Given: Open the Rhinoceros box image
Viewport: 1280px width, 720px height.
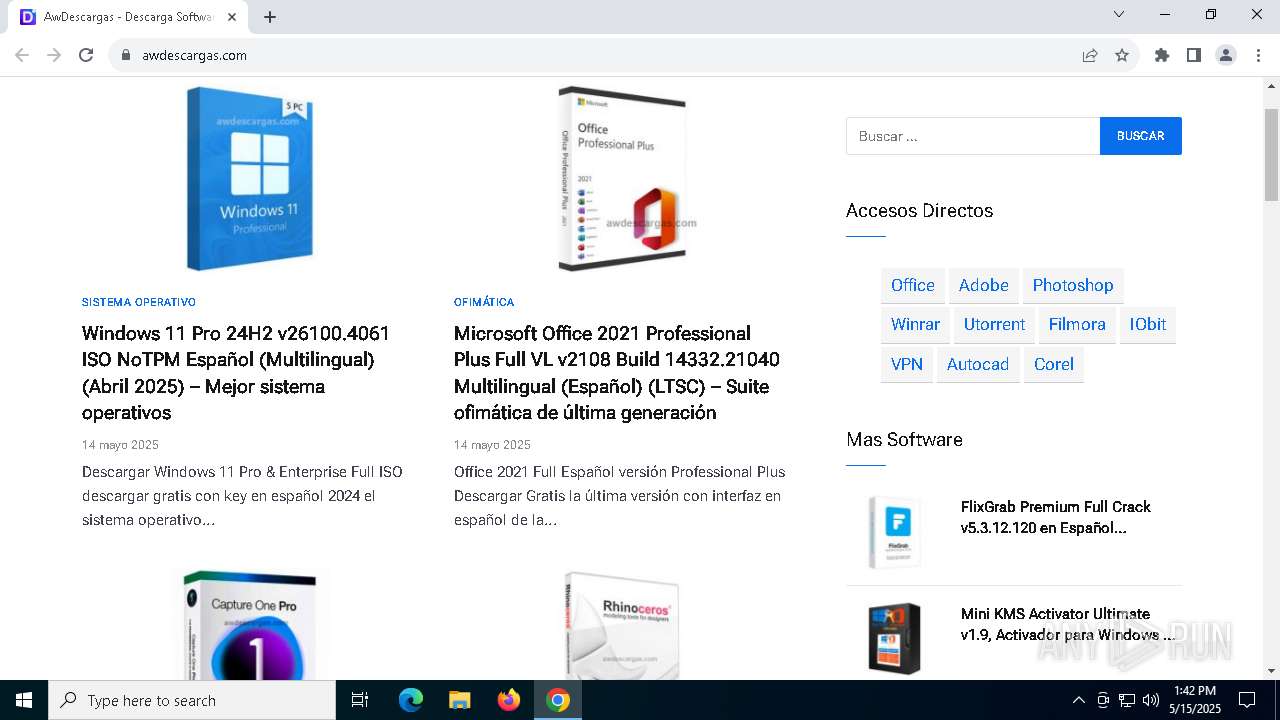Looking at the screenshot, I should 622,624.
